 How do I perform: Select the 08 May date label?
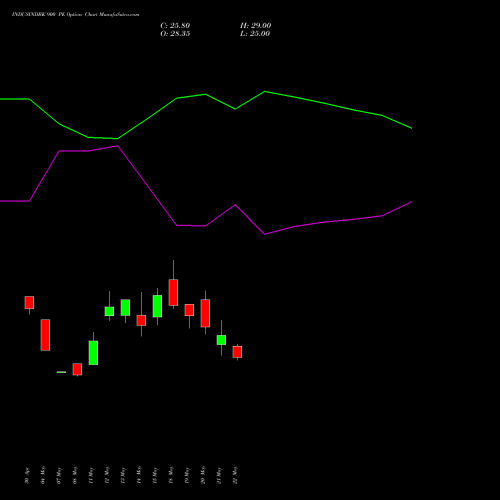coord(75,475)
